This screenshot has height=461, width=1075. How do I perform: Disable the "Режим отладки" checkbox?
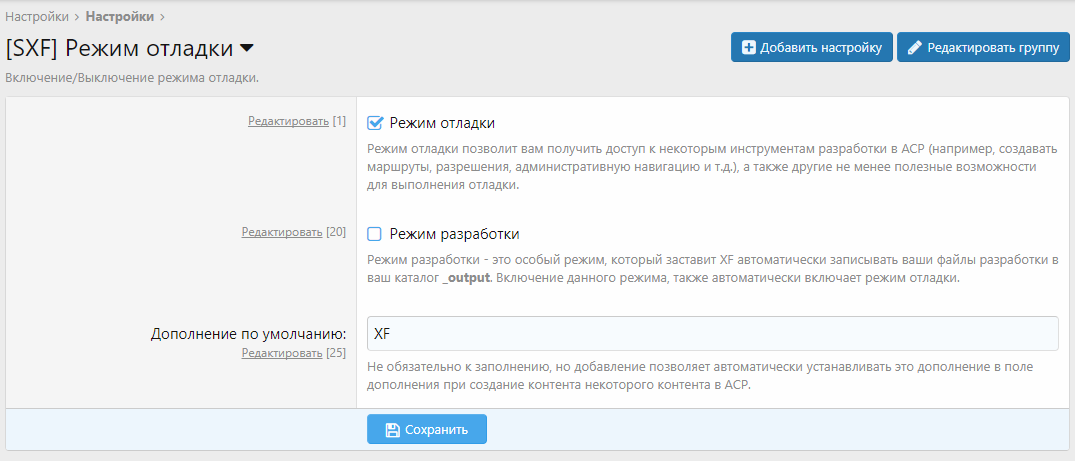pyautogui.click(x=375, y=123)
